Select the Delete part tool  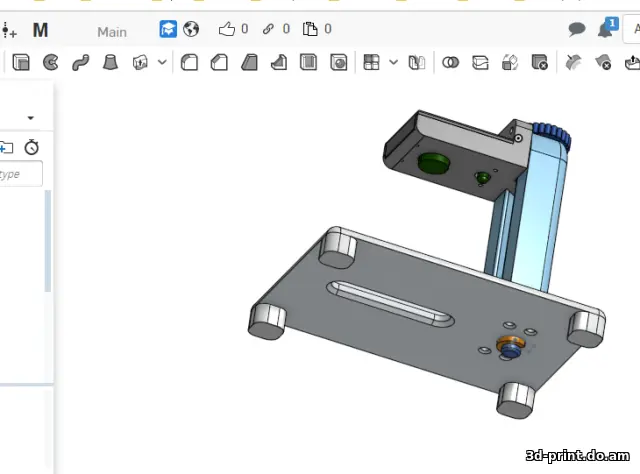(x=540, y=62)
